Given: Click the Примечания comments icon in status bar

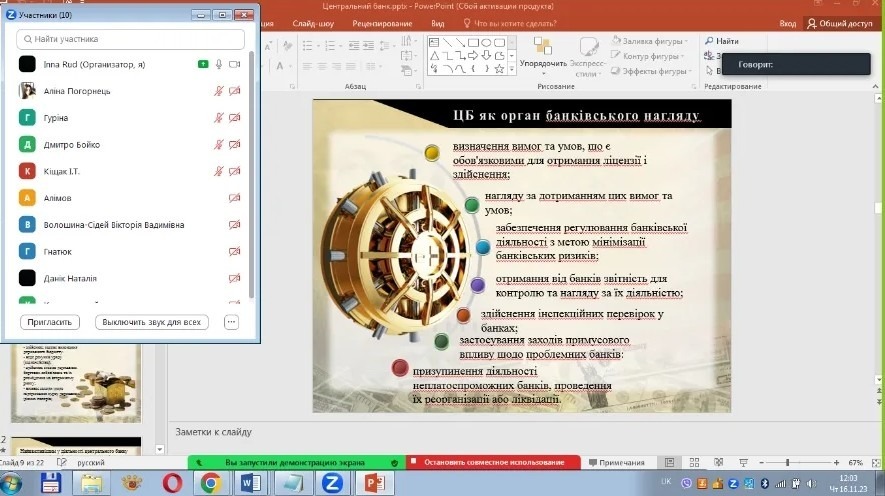Looking at the screenshot, I should pyautogui.click(x=617, y=463).
